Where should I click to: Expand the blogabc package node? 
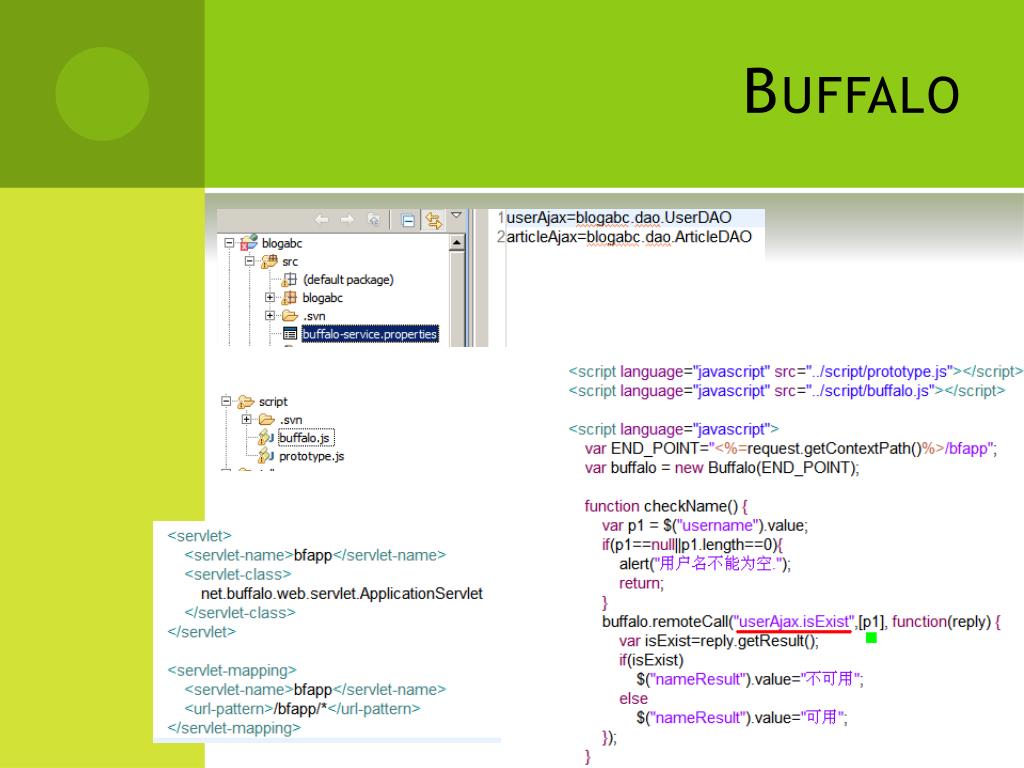[270, 298]
